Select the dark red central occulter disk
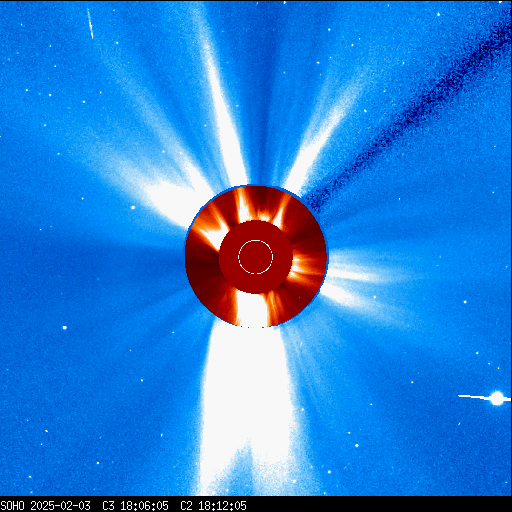512x512 pixels. point(256,257)
